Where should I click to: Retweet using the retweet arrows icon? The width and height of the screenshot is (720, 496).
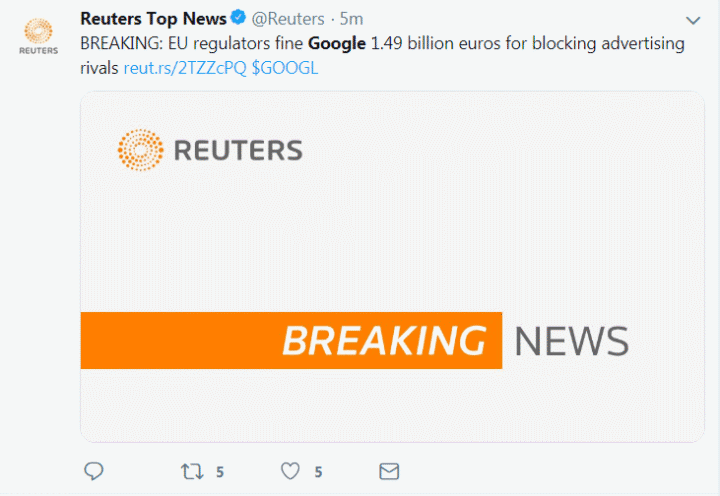pyautogui.click(x=189, y=471)
